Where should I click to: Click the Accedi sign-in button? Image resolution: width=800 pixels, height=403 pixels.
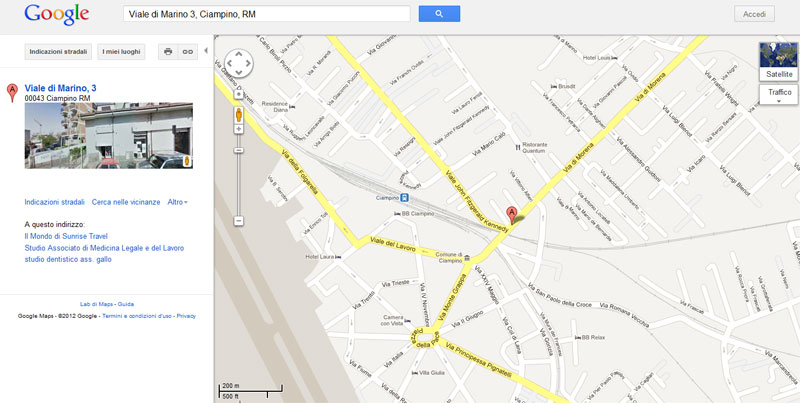(x=754, y=14)
